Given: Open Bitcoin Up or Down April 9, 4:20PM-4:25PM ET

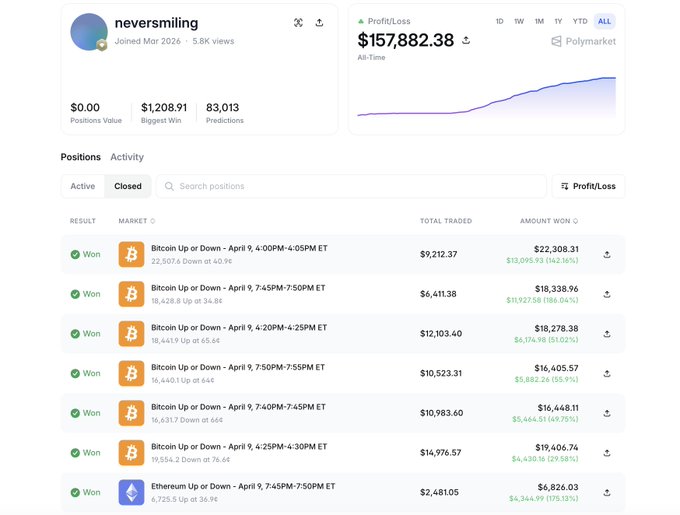Looking at the screenshot, I should [x=239, y=328].
